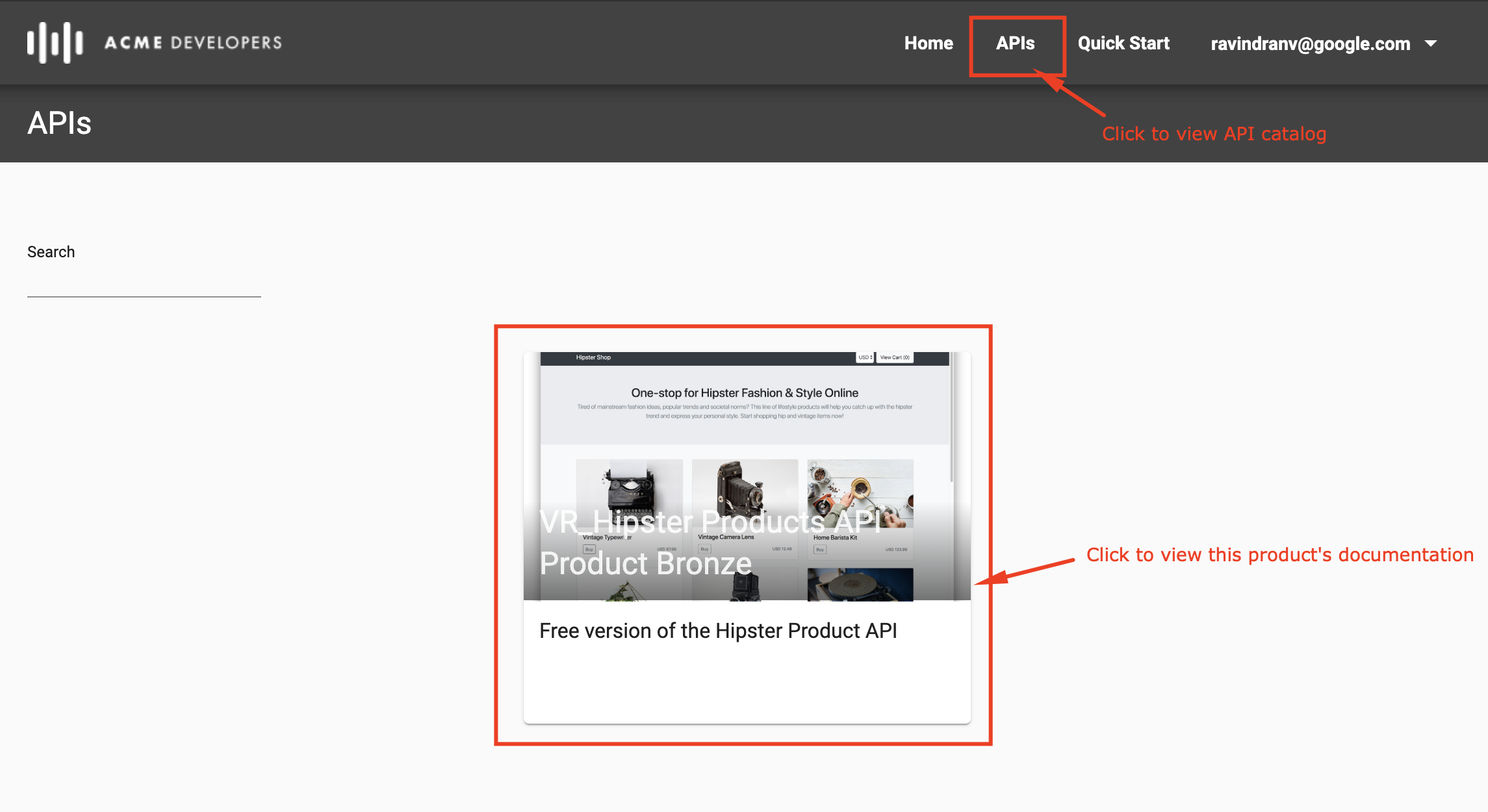The image size is (1488, 812).
Task: Click the Search label
Action: 51,252
